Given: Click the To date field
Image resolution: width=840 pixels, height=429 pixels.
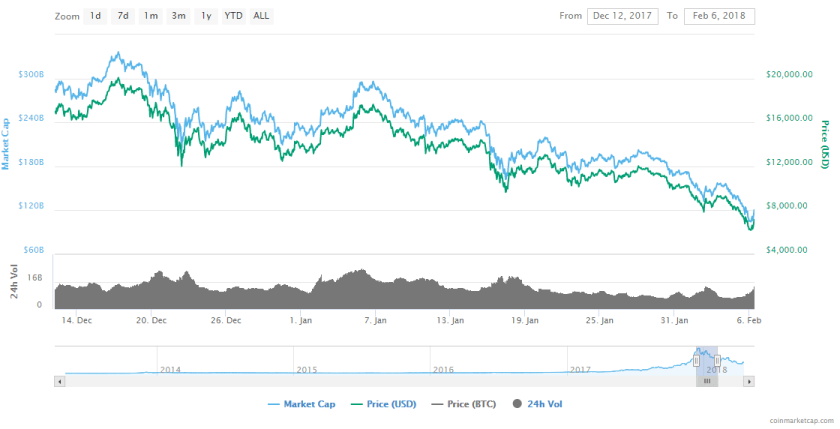Looking at the screenshot, I should tap(719, 16).
